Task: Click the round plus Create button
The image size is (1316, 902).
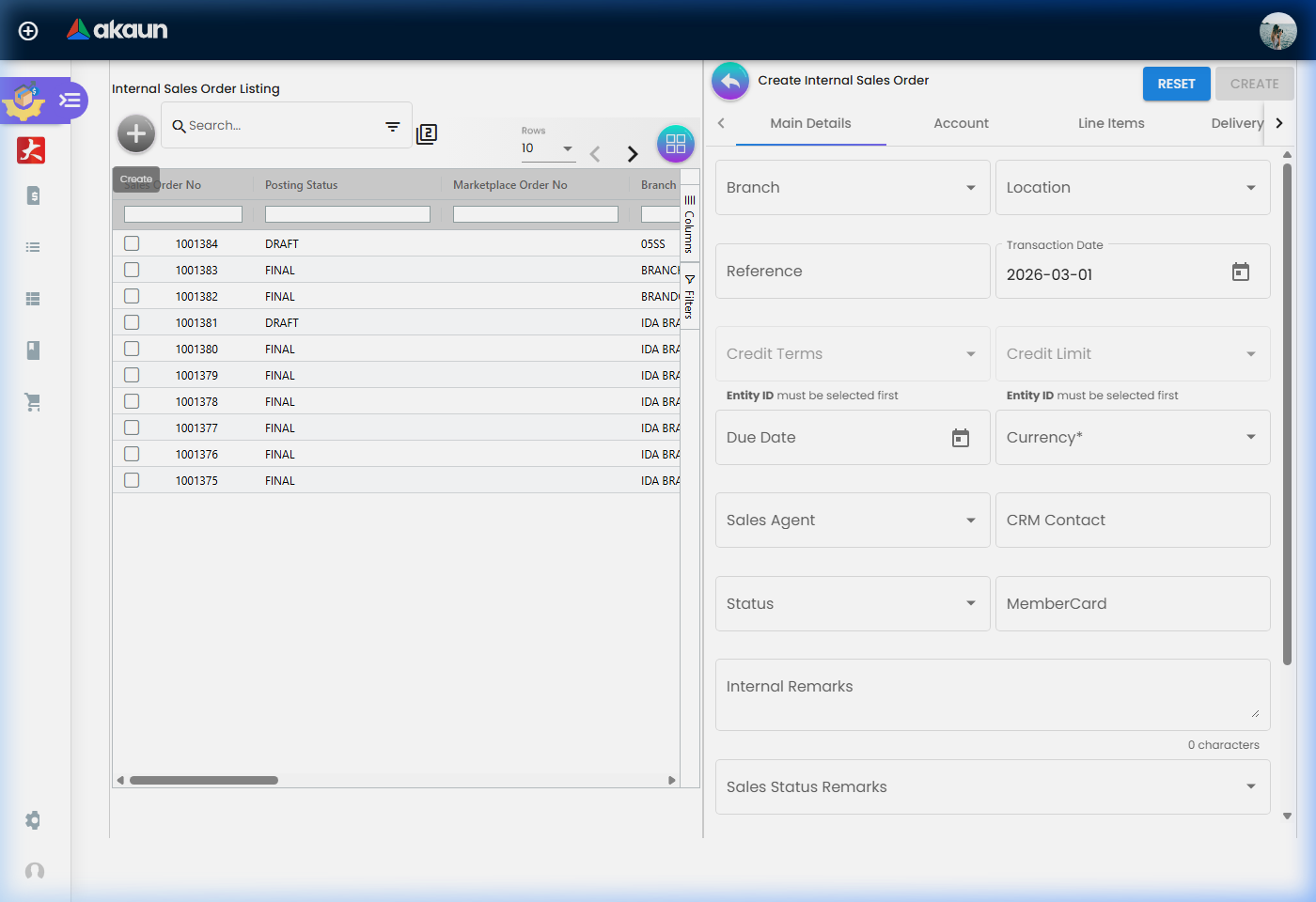Action: click(136, 134)
